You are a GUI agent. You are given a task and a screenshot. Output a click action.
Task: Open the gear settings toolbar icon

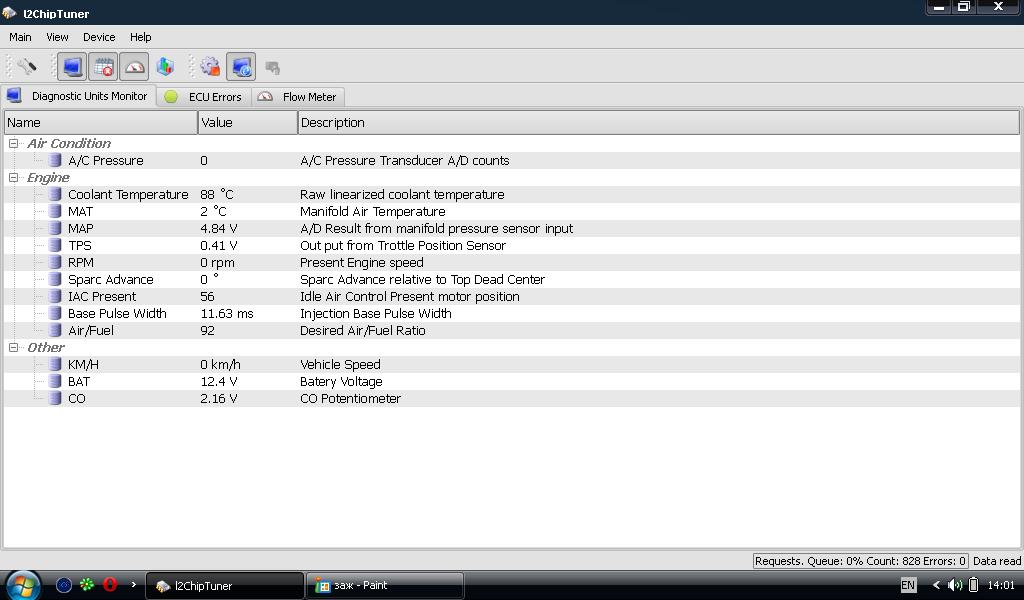pos(210,66)
